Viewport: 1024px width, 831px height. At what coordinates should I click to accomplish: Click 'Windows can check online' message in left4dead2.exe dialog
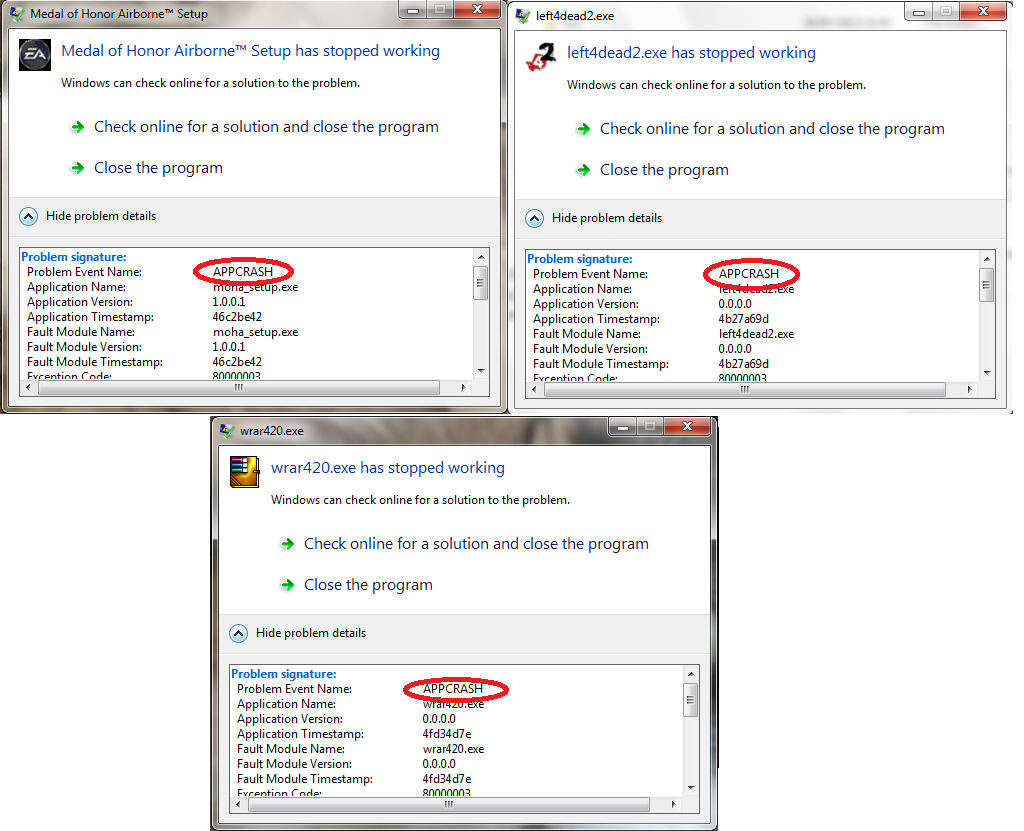point(716,85)
